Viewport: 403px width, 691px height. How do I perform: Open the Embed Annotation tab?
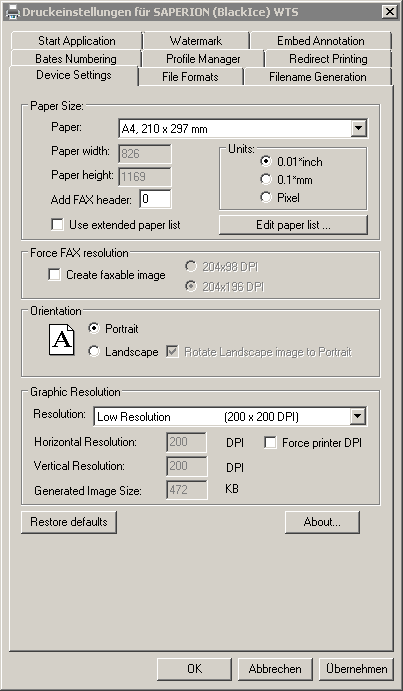[321, 41]
